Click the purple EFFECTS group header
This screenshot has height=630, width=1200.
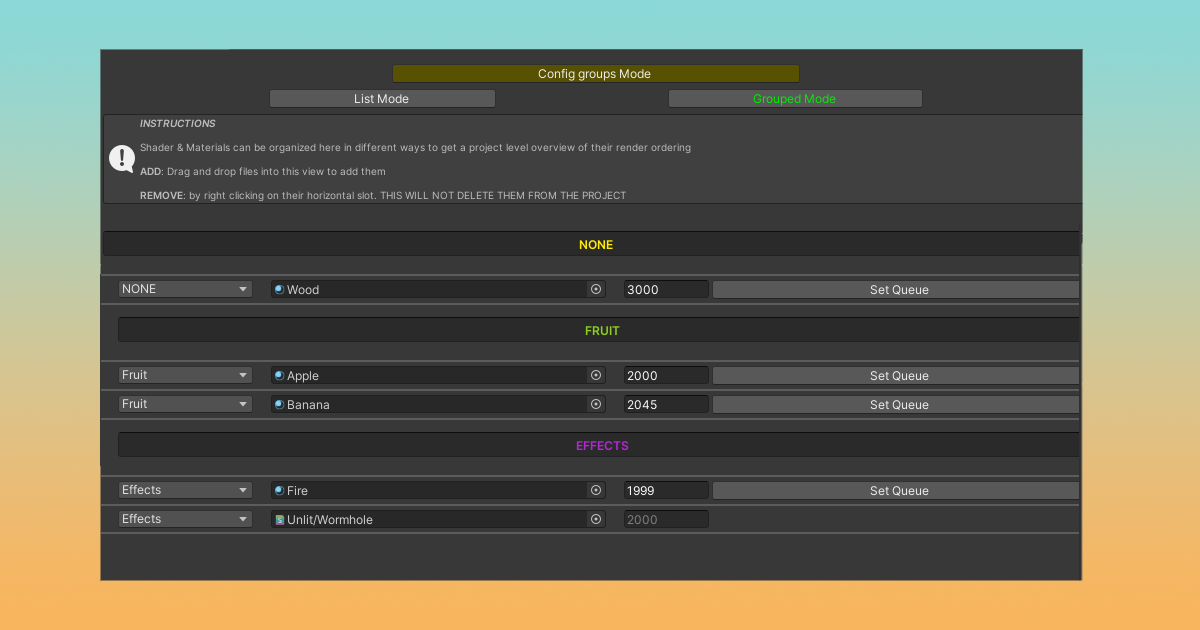(599, 445)
